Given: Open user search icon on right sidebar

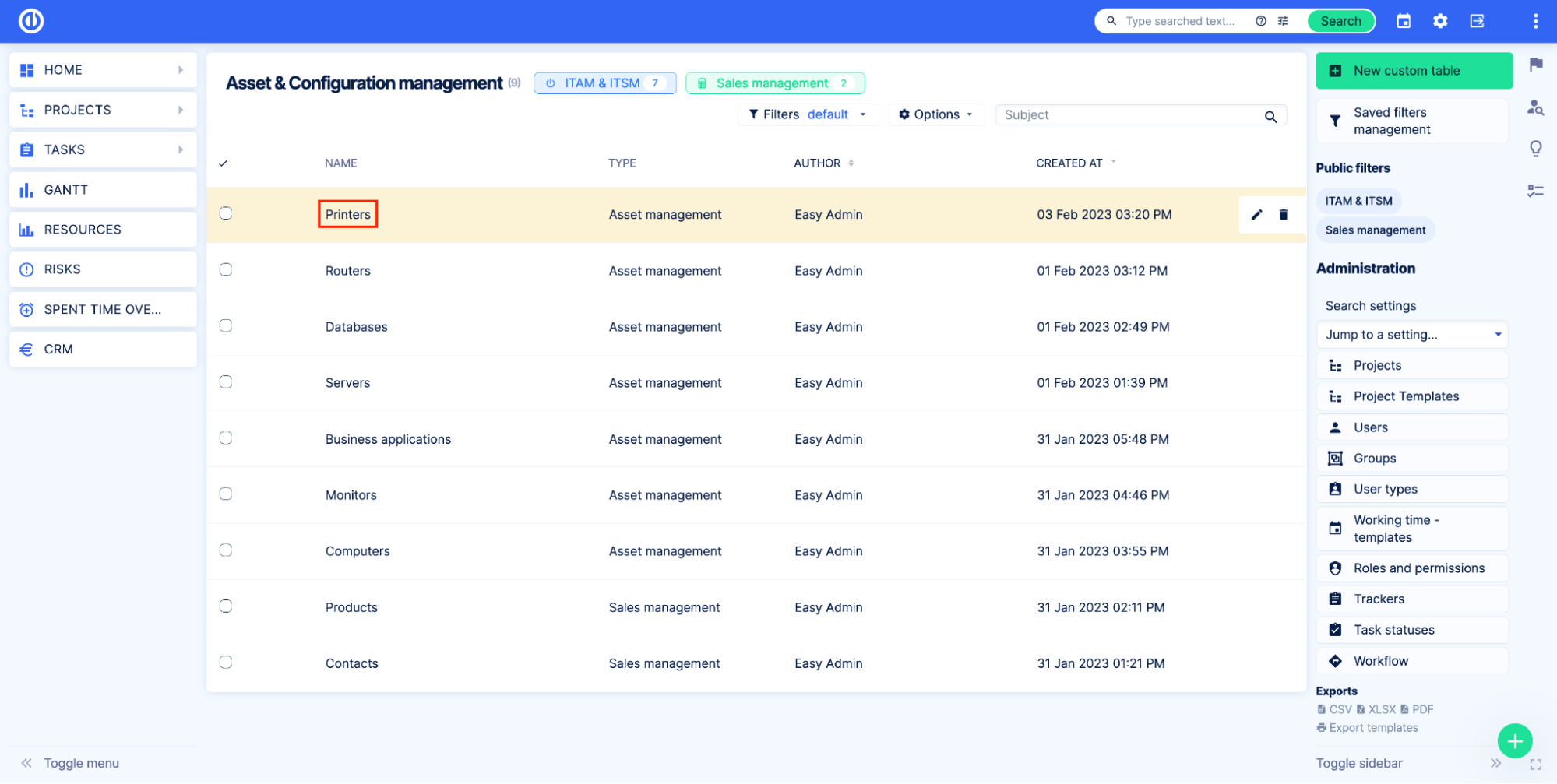Looking at the screenshot, I should (x=1535, y=108).
